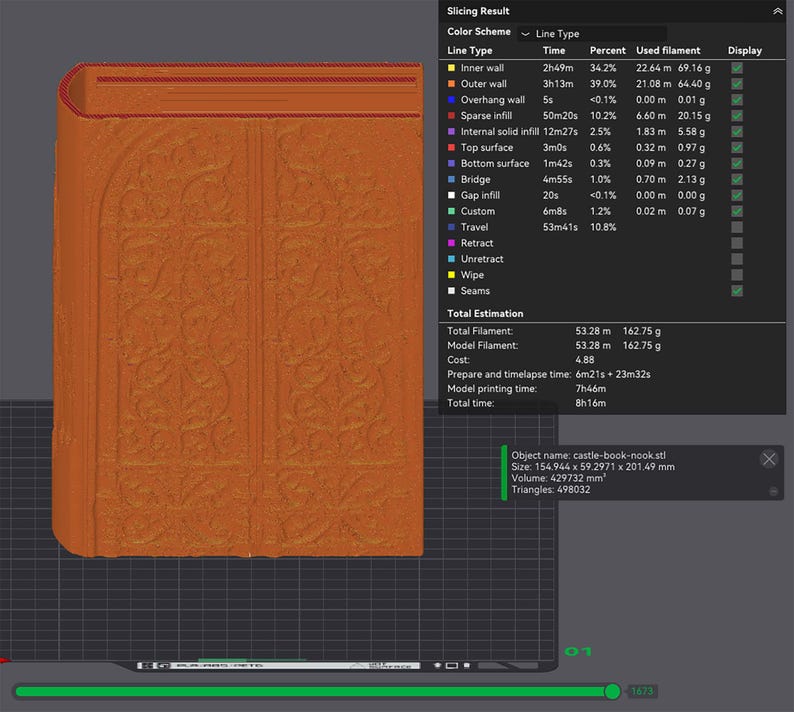The height and width of the screenshot is (712, 794).
Task: Click the orange Outer wall color swatch
Action: [x=451, y=84]
